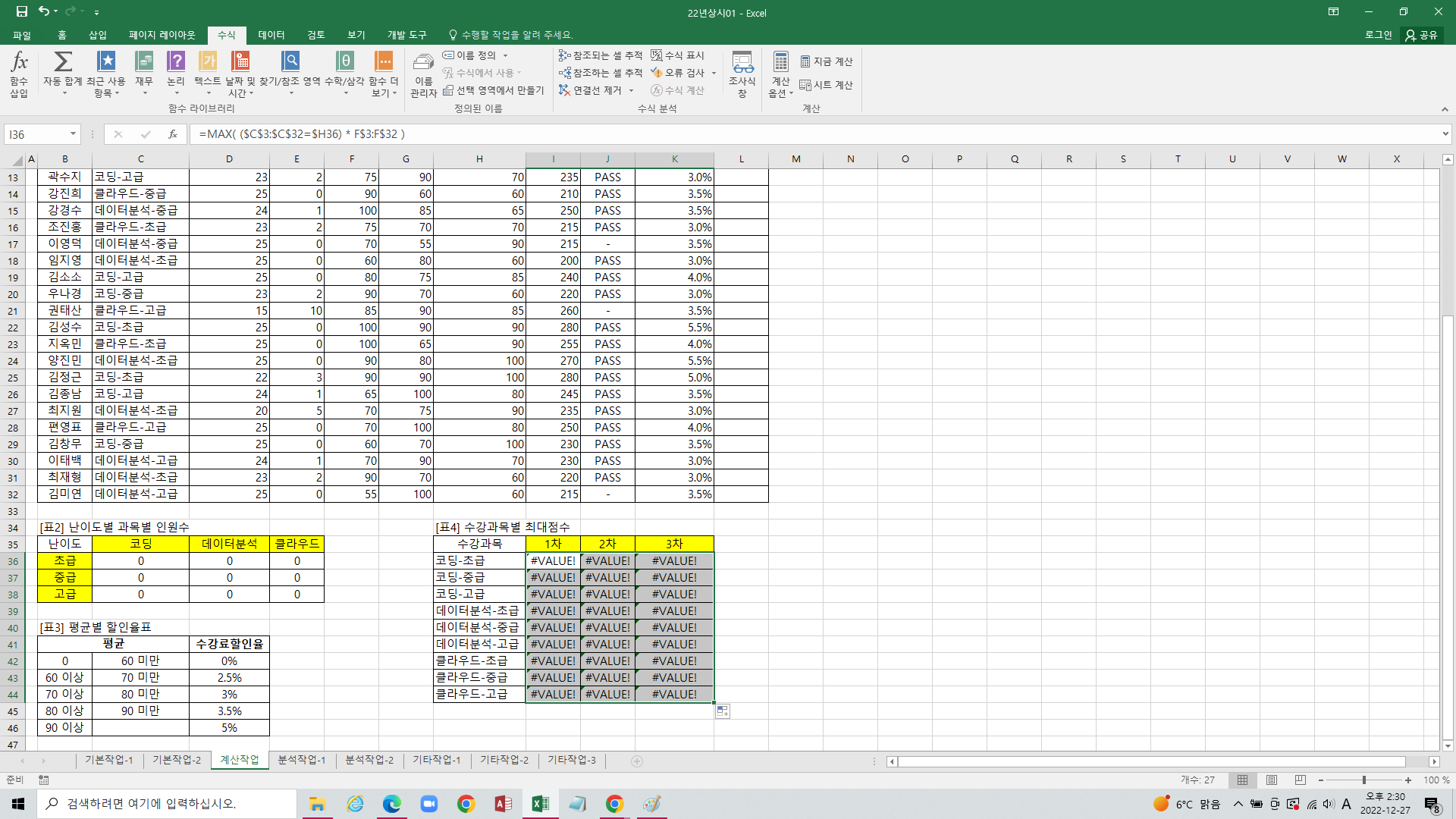Image resolution: width=1456 pixels, height=819 pixels.
Task: Expand the Name Box dropdown arrow
Action: 73,134
